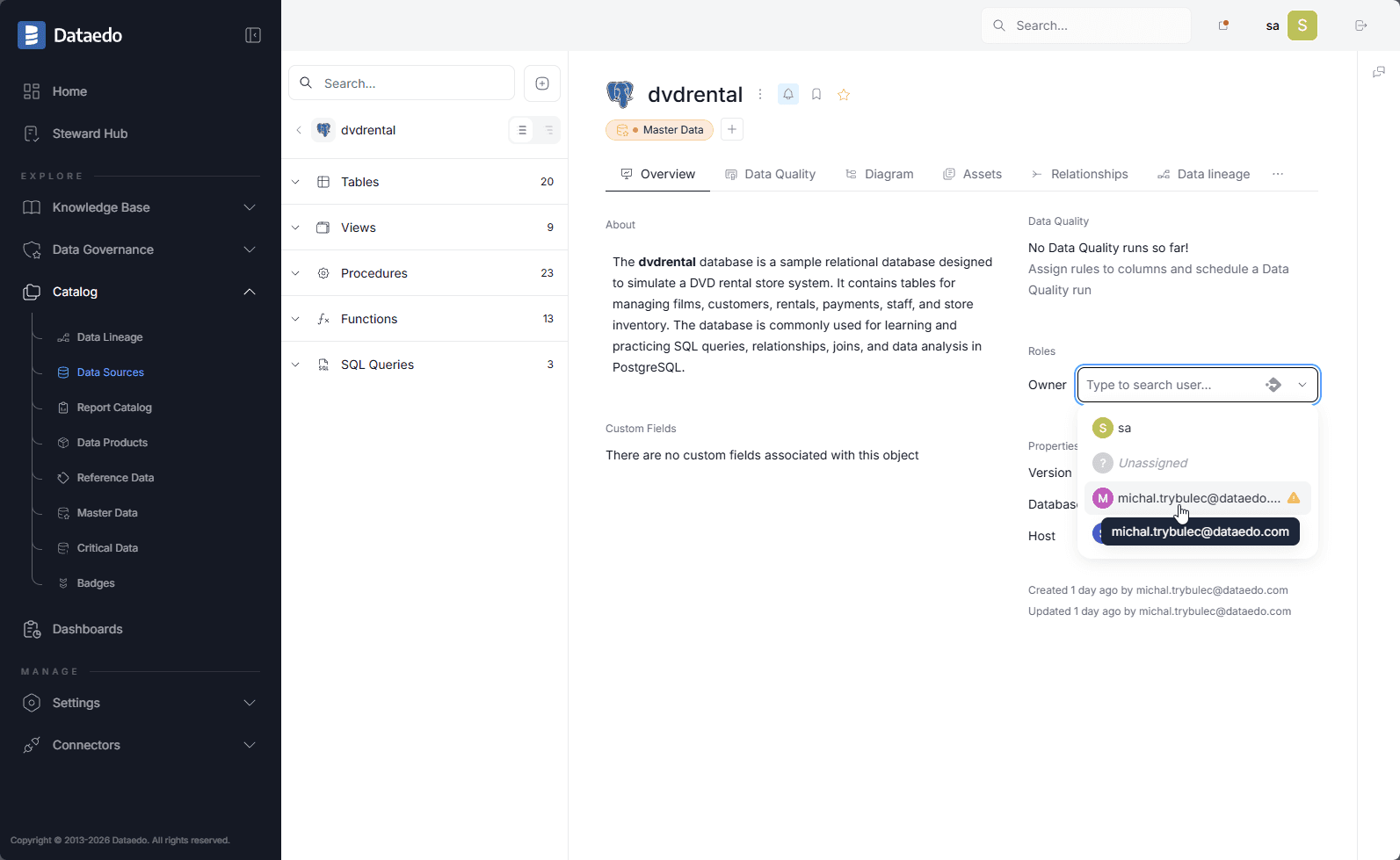
Task: Toggle the bookmark for dvdrental
Action: pyautogui.click(x=816, y=94)
